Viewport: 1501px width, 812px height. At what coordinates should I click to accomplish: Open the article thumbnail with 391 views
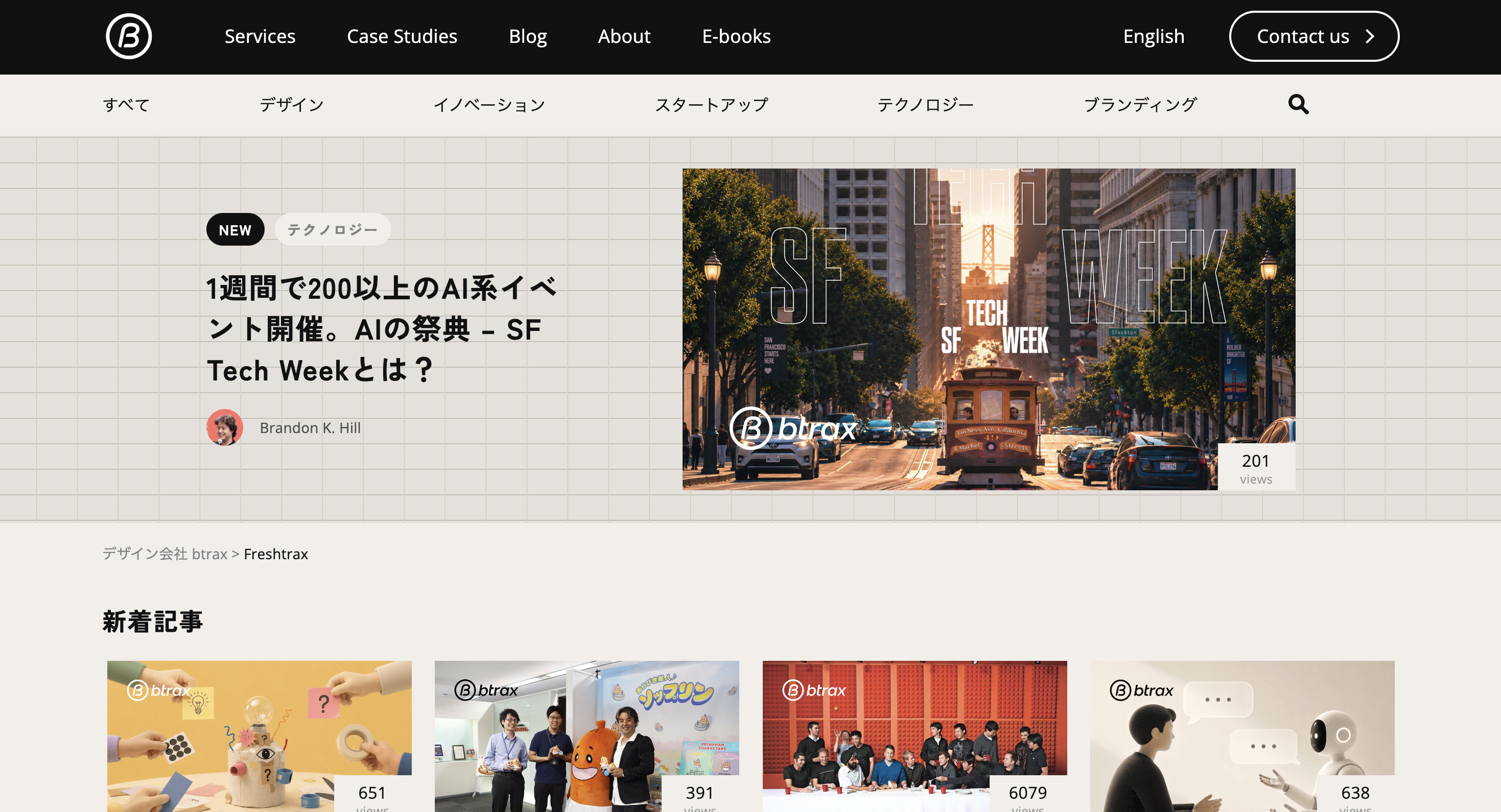click(586, 736)
